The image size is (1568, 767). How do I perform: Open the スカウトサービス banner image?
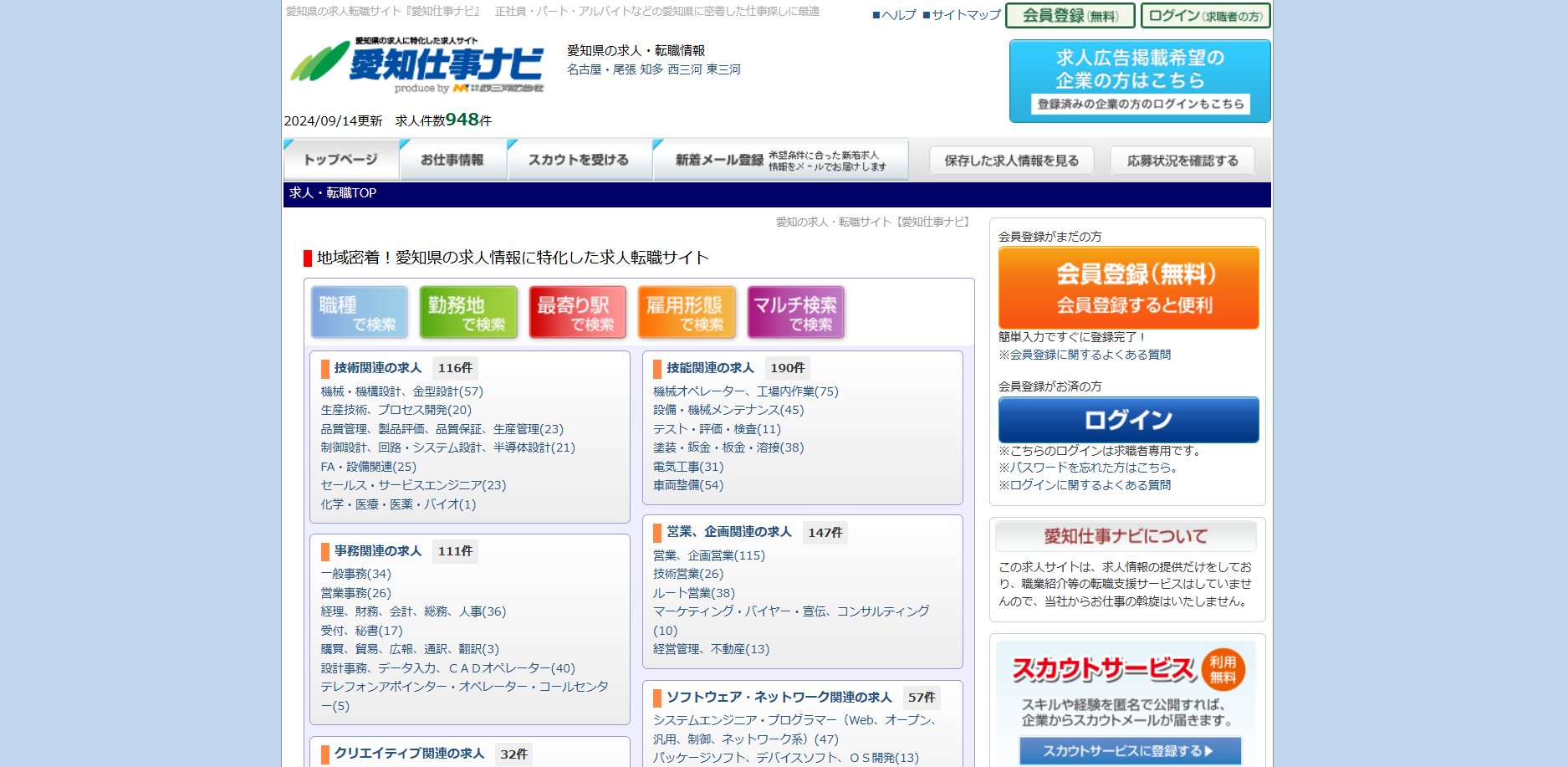point(1126,701)
